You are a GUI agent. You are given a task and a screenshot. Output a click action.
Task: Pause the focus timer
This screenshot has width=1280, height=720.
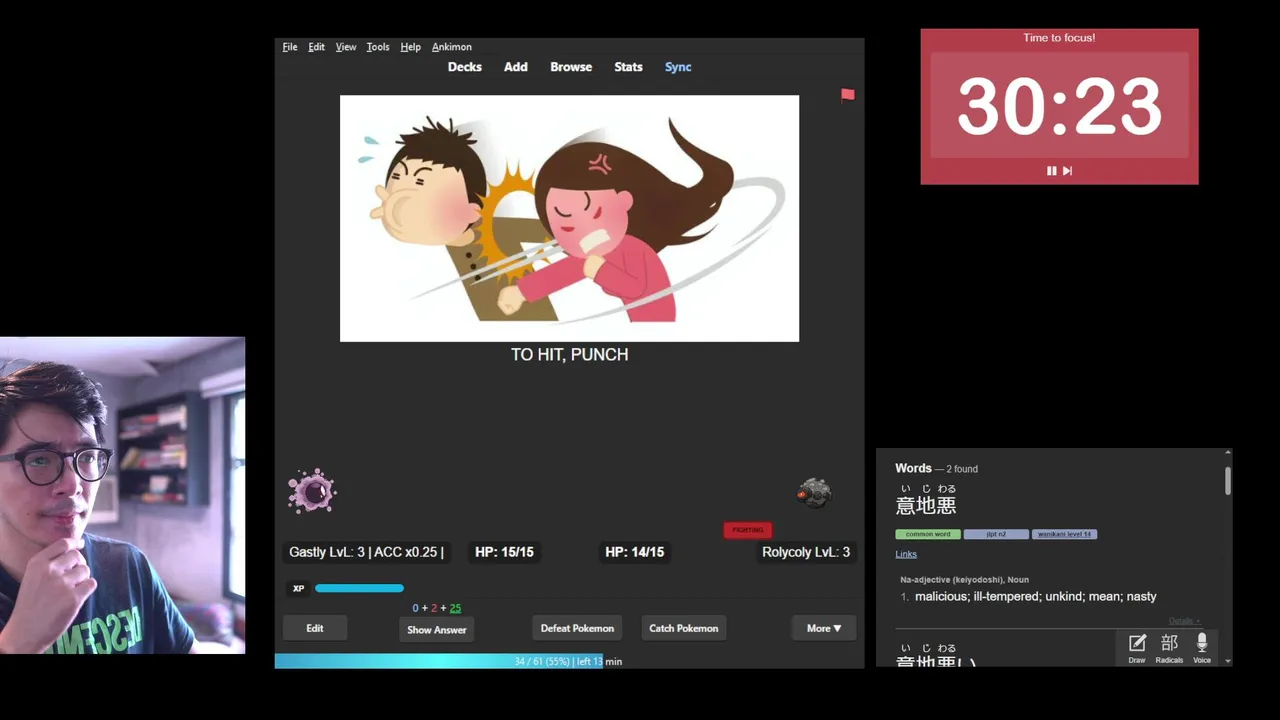tap(1051, 171)
